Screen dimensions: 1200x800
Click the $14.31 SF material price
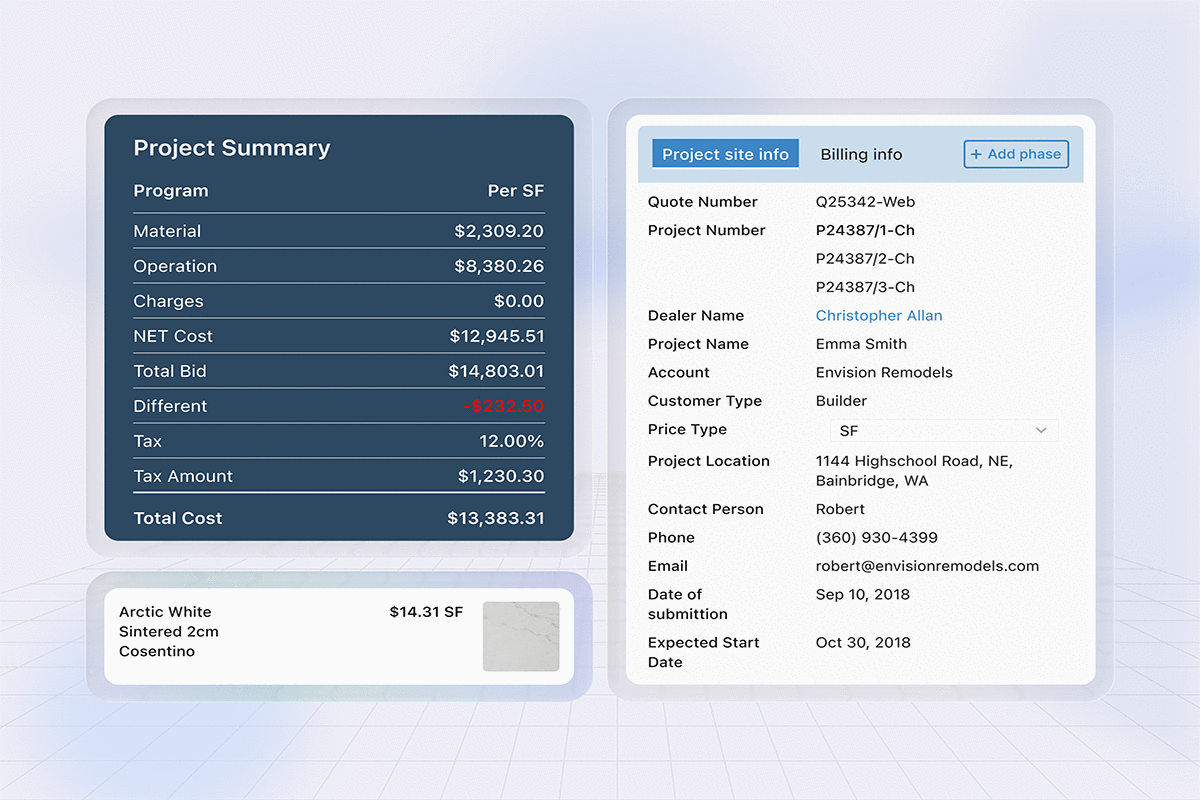(x=426, y=612)
